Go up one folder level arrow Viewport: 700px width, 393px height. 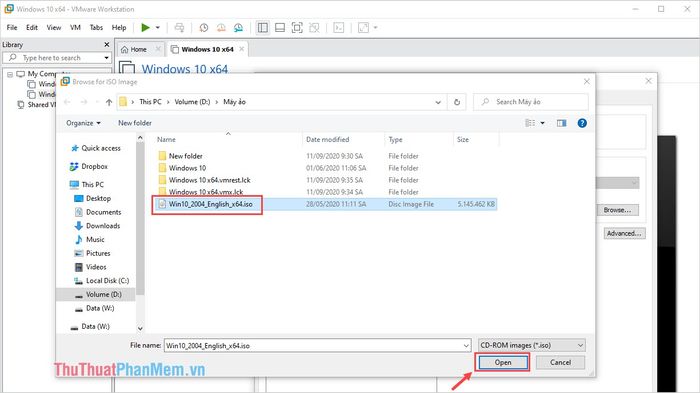(108, 102)
